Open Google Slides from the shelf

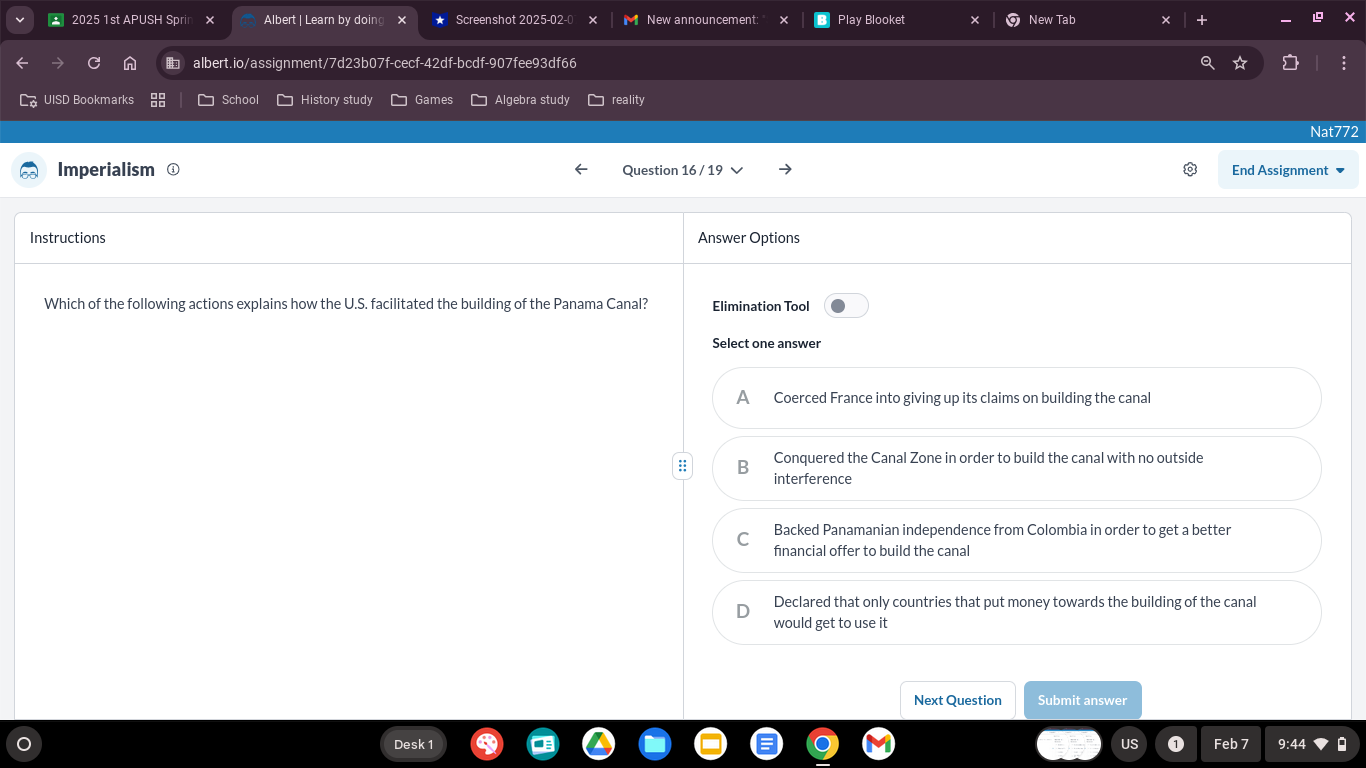[x=711, y=744]
